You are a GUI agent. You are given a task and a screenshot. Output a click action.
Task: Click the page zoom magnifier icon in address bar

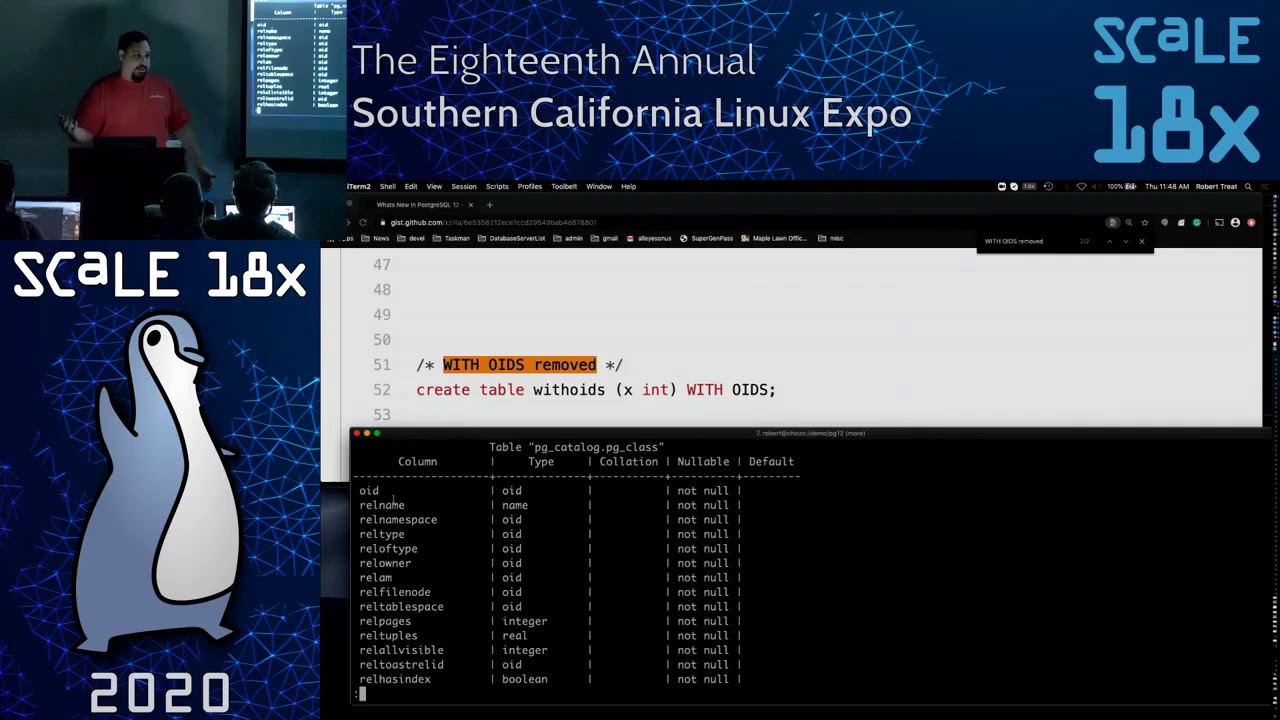[x=1129, y=222]
